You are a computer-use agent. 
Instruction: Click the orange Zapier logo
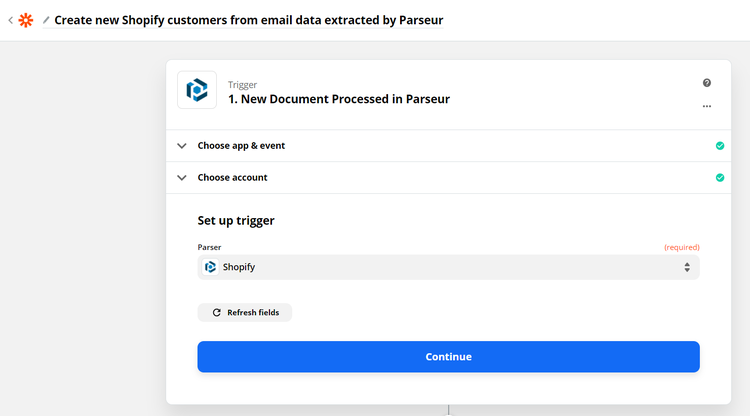point(26,20)
